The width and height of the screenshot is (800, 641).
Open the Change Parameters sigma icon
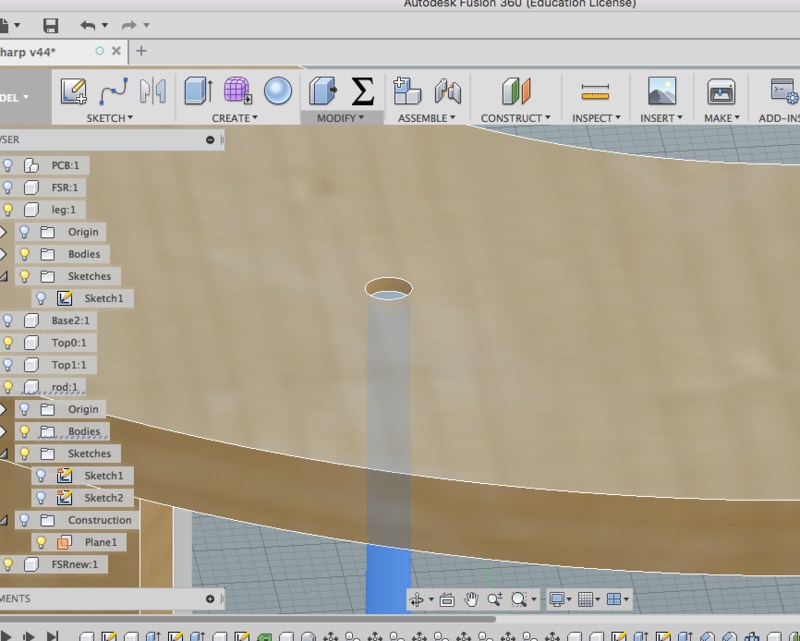pos(362,92)
